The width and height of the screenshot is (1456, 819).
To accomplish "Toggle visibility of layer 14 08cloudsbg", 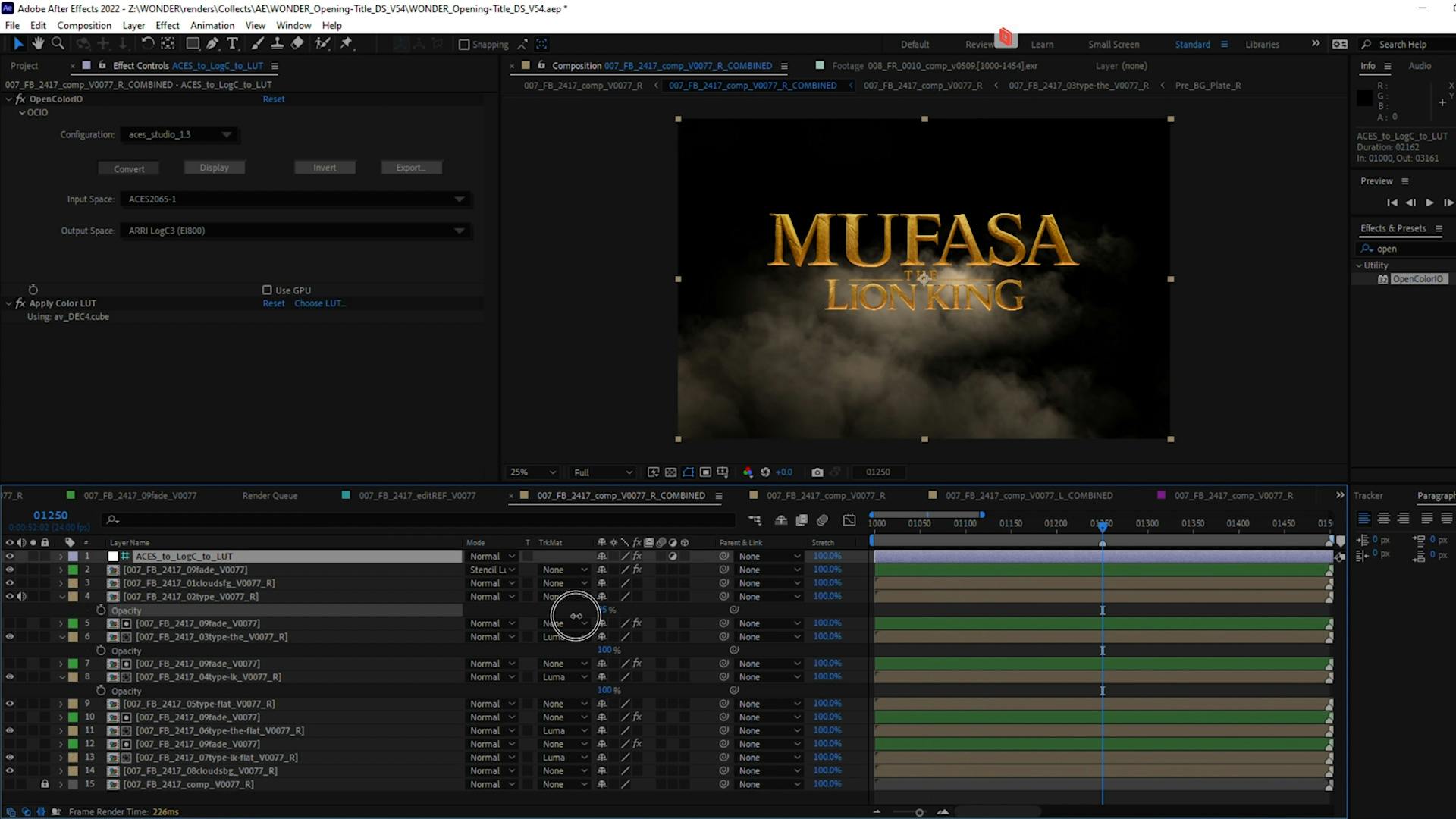I will 9,771.
